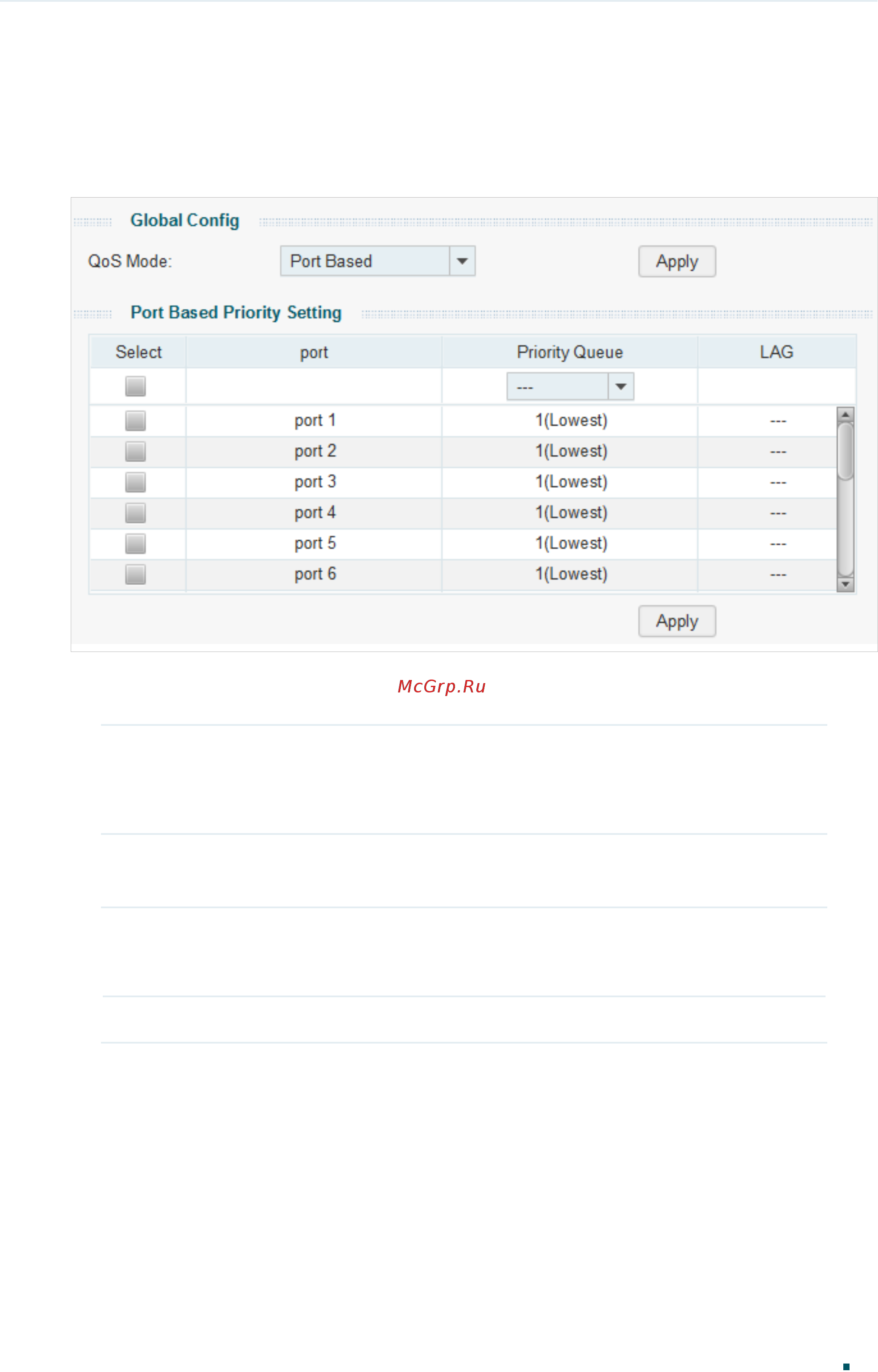The image size is (878, 1372).
Task: Click 1(Lowest) value in port 4 row
Action: 571,513
